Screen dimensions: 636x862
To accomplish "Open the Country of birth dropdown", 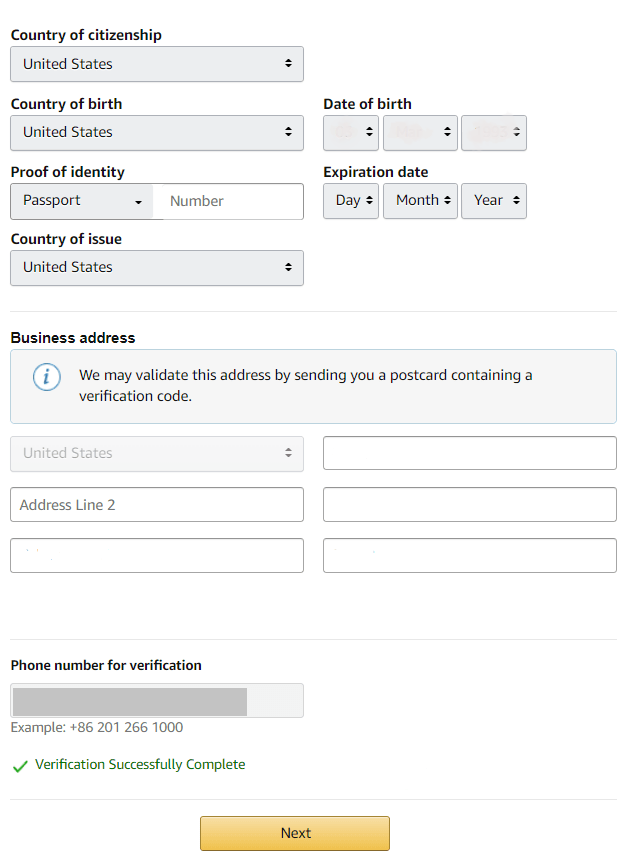I will pyautogui.click(x=156, y=132).
